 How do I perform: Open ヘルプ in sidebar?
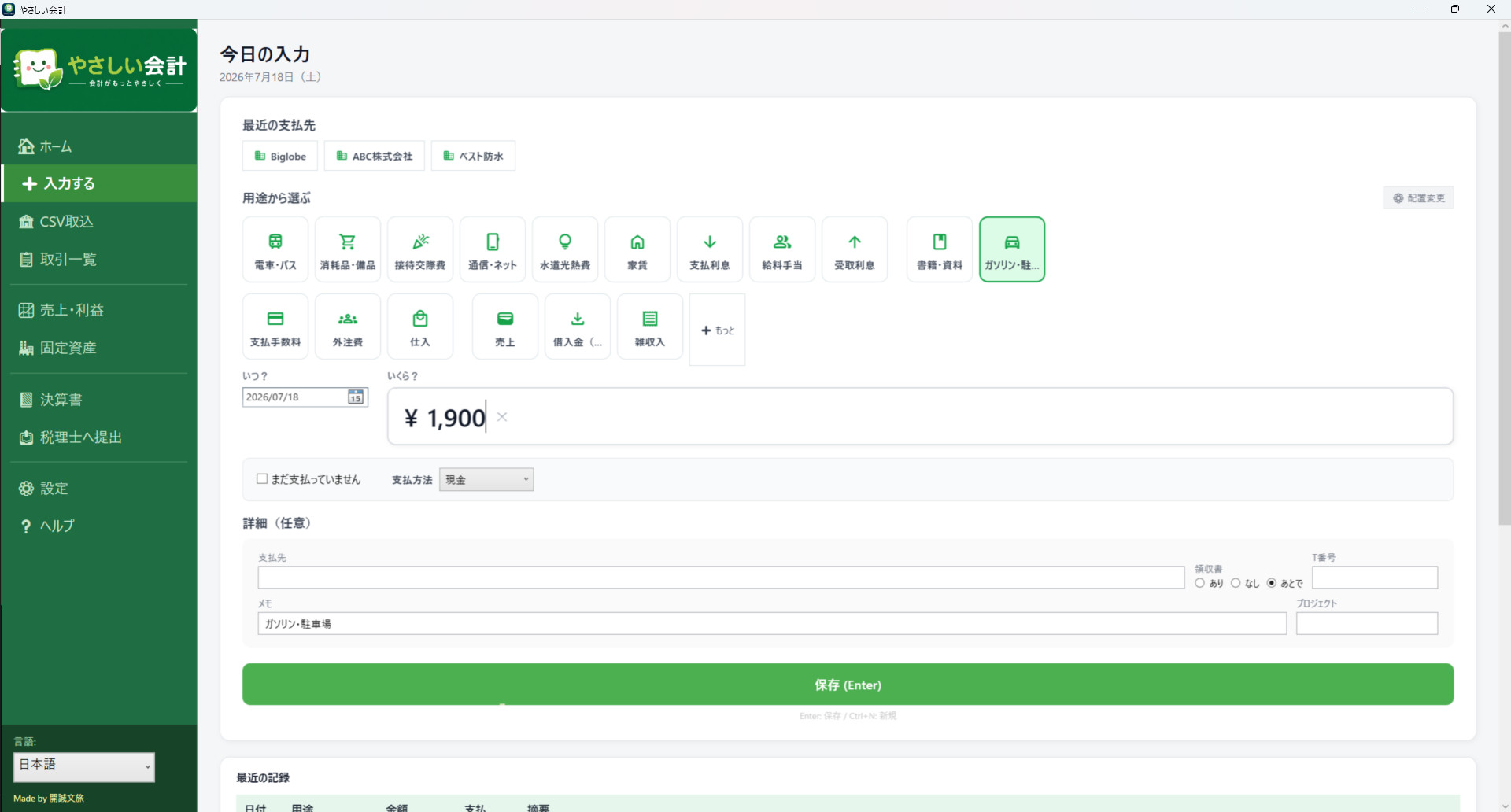click(99, 526)
